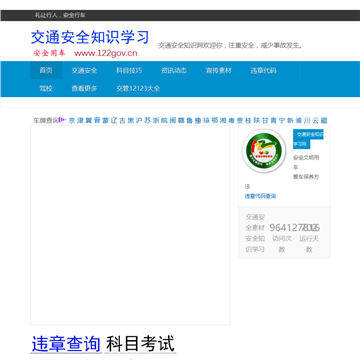This screenshot has width=360, height=360.
Task: Select plate prefix 湘
Action: 223,120
